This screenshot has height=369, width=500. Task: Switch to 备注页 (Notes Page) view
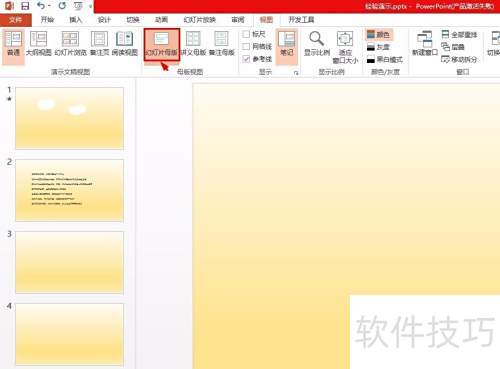point(99,44)
